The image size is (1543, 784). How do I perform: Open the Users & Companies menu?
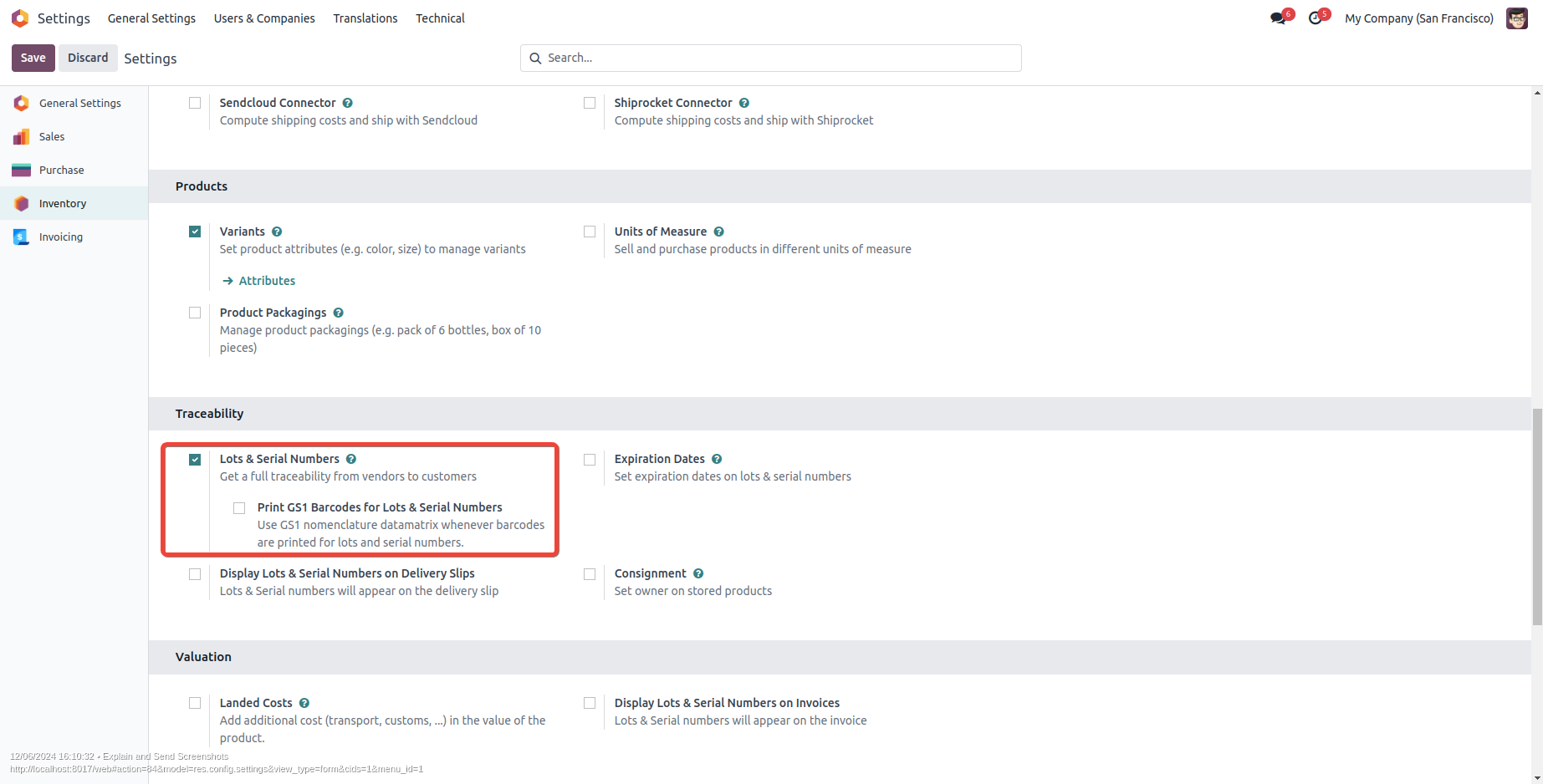[x=264, y=18]
